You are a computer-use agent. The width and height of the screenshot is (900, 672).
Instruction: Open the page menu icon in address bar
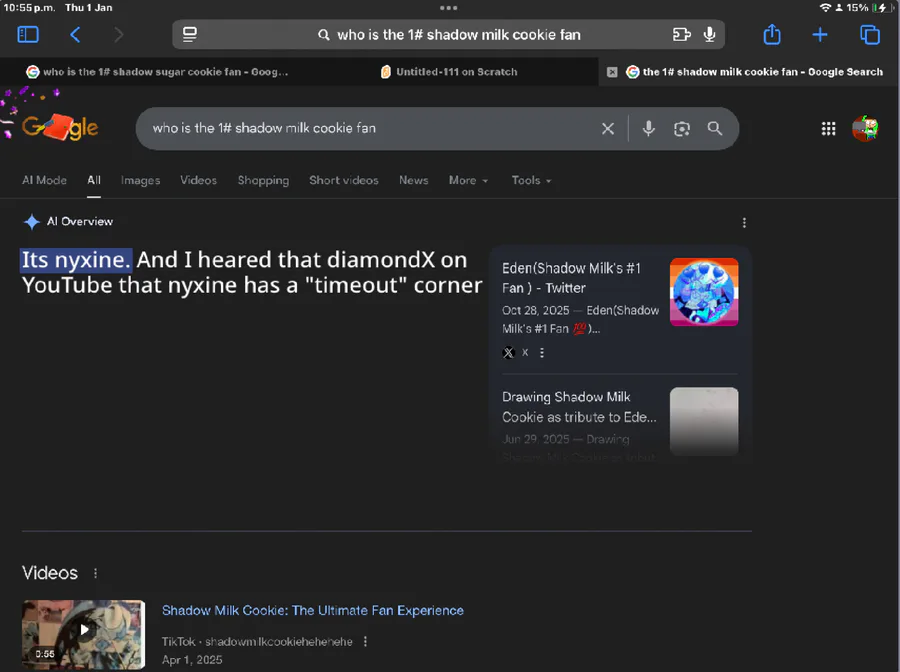(x=189, y=34)
